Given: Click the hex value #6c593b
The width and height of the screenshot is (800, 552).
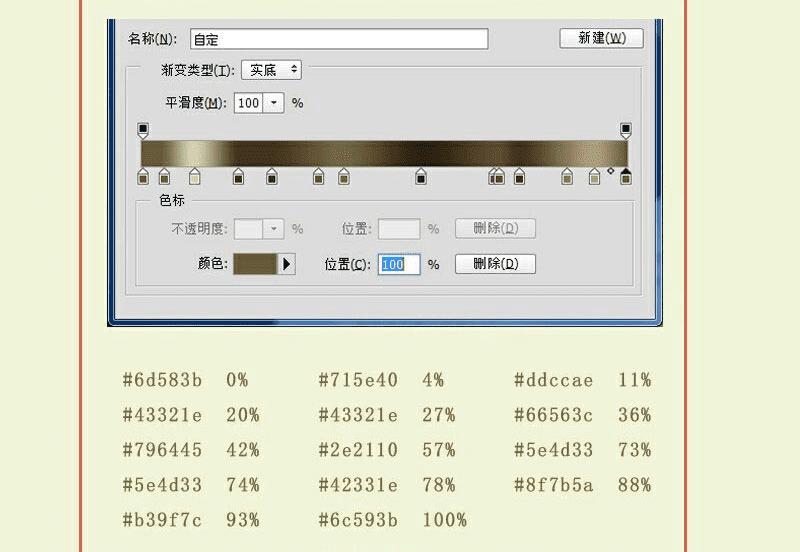Looking at the screenshot, I should pos(358,520).
